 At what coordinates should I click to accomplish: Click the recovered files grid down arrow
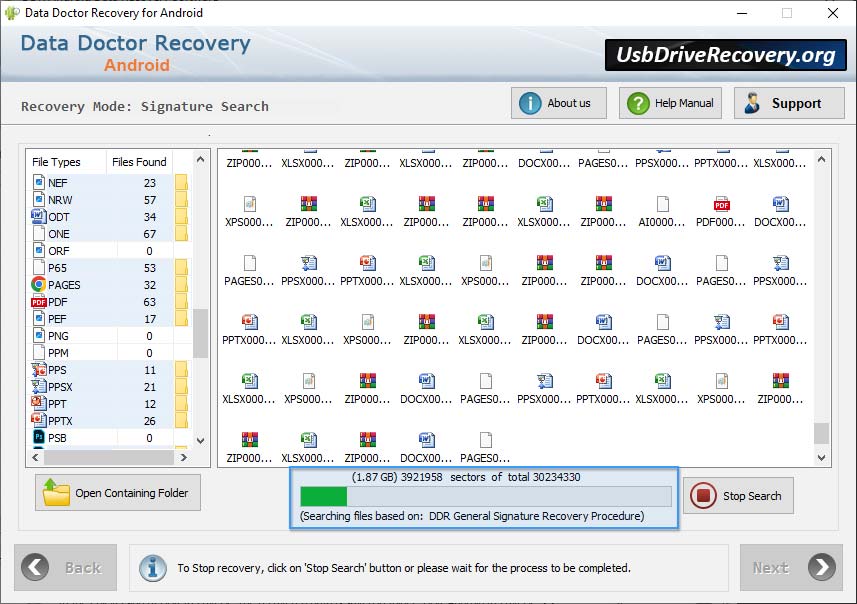(x=821, y=458)
